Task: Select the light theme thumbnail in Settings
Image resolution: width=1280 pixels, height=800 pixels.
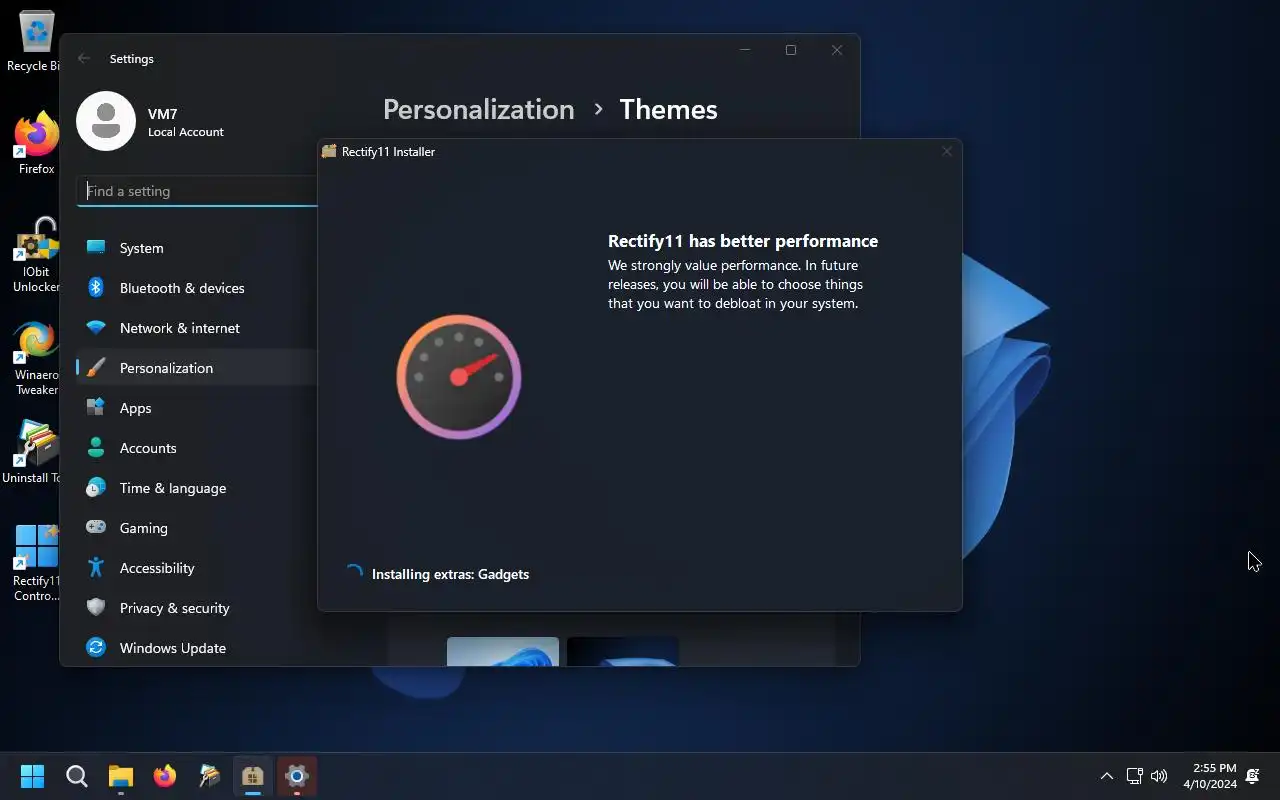Action: pos(503,651)
